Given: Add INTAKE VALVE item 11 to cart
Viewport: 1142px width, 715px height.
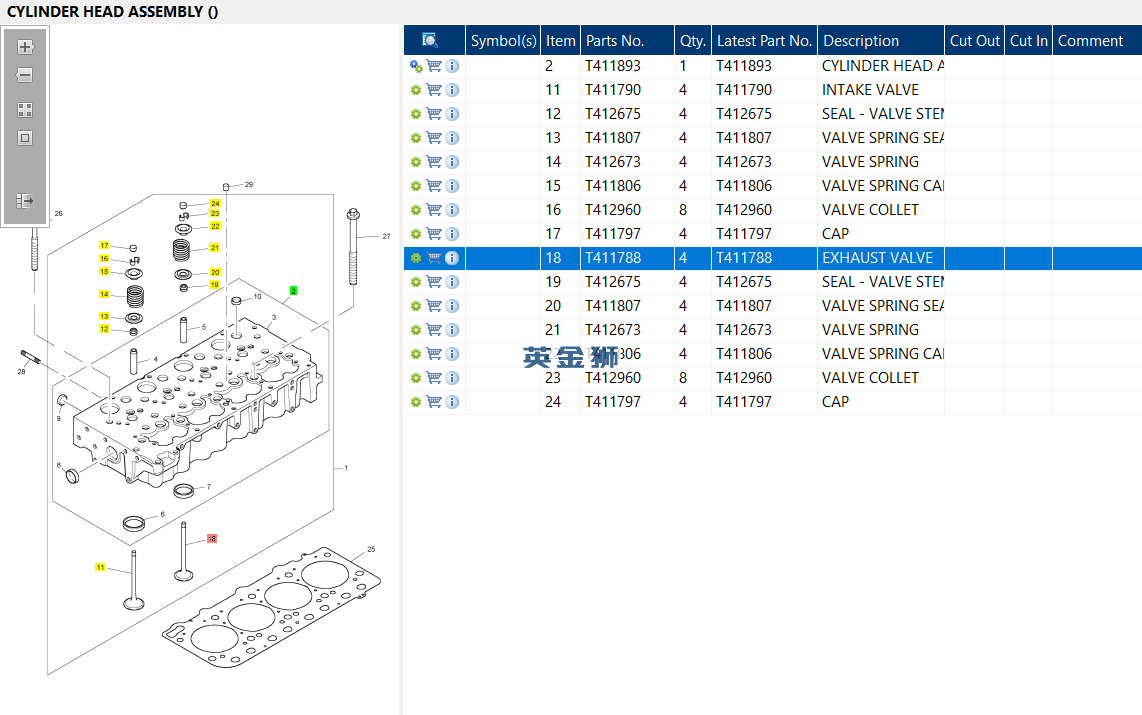Looking at the screenshot, I should [x=434, y=90].
